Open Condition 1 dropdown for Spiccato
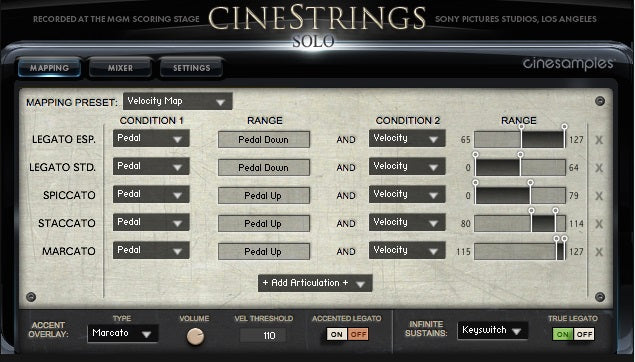 [151, 194]
